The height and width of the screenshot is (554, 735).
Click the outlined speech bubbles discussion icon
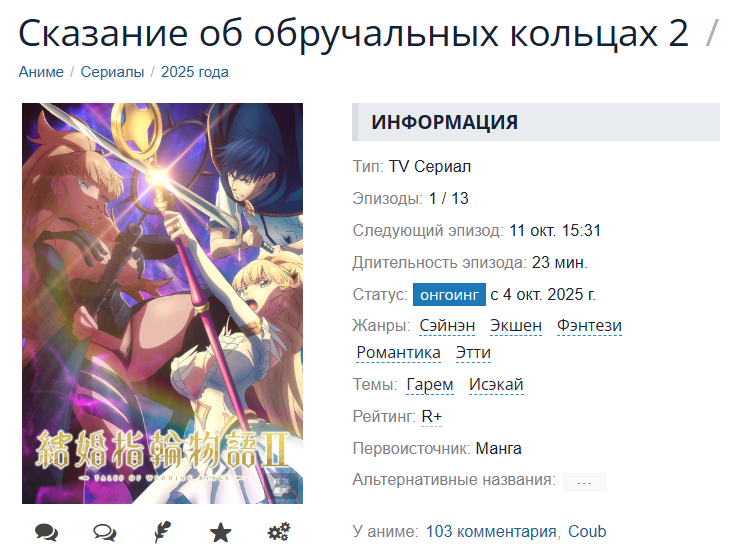click(105, 532)
